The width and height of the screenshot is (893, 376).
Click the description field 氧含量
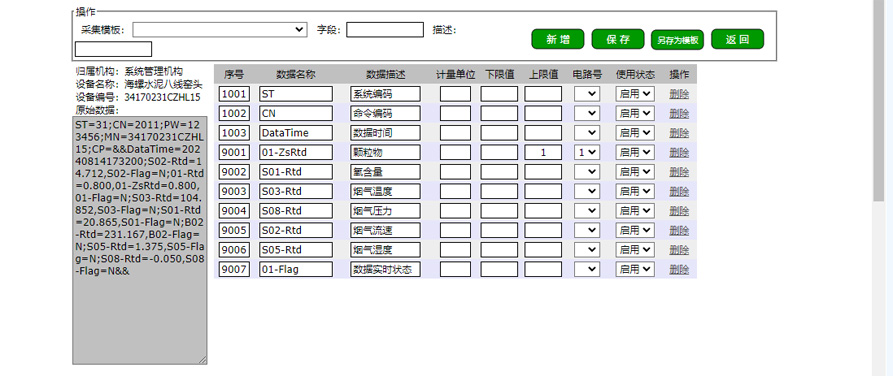[x=386, y=171]
